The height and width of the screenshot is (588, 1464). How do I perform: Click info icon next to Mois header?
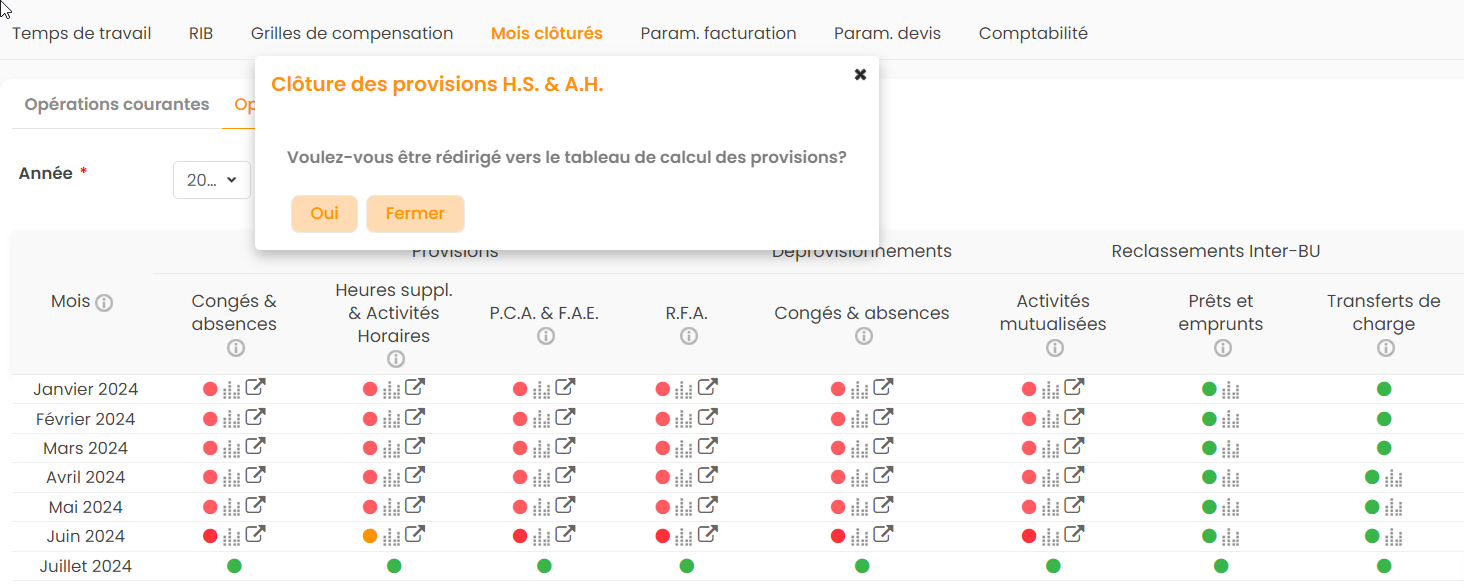[x=104, y=302]
